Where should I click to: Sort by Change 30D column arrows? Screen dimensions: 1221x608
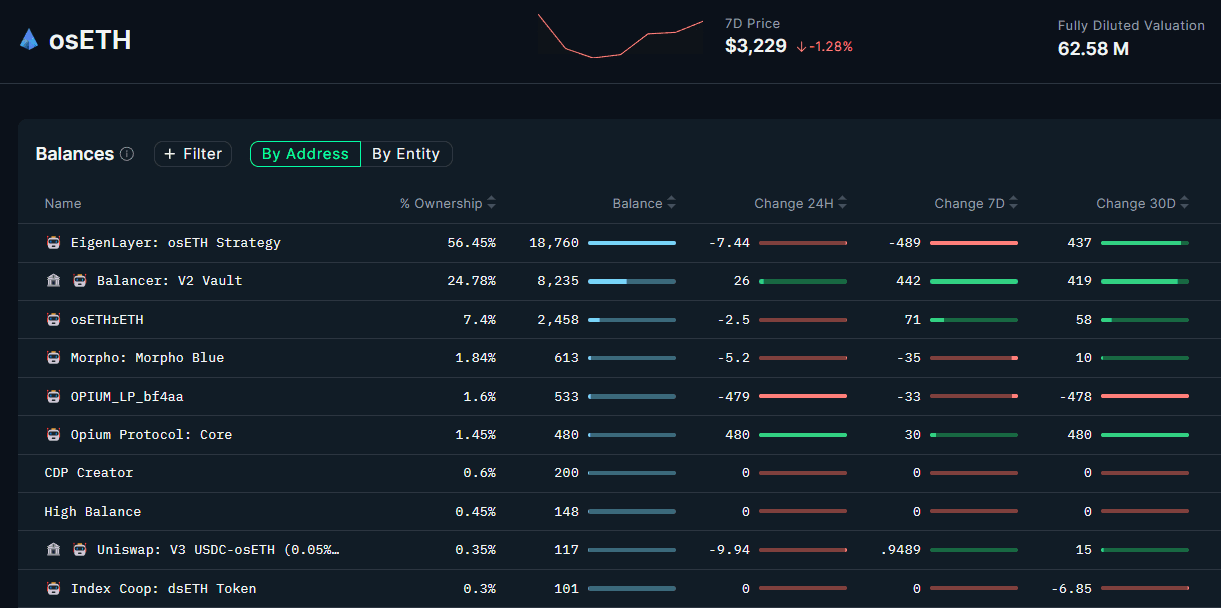1185,204
